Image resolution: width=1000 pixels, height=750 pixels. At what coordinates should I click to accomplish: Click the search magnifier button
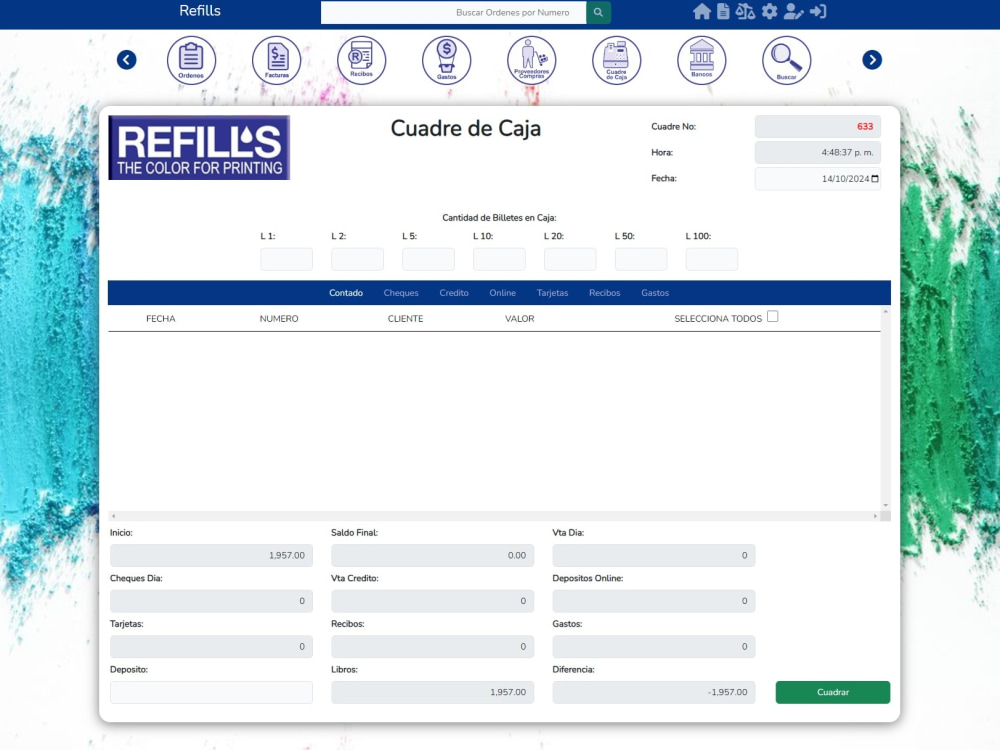click(598, 12)
